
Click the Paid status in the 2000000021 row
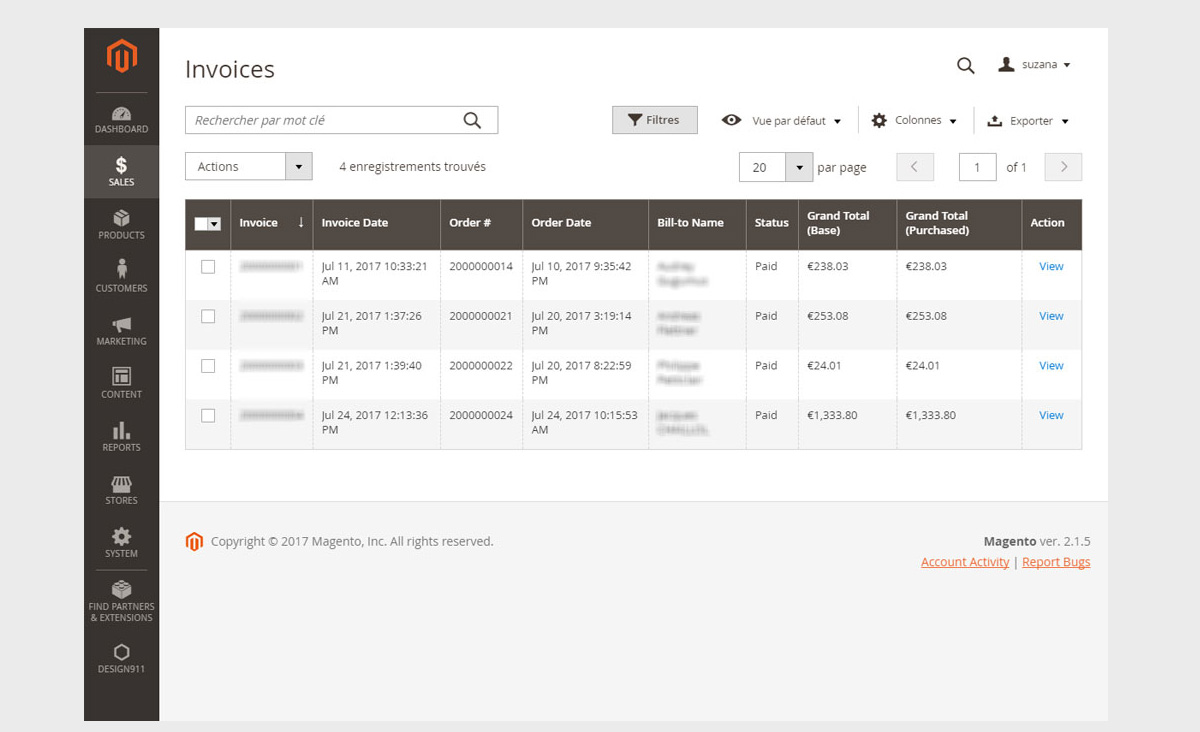(x=766, y=316)
